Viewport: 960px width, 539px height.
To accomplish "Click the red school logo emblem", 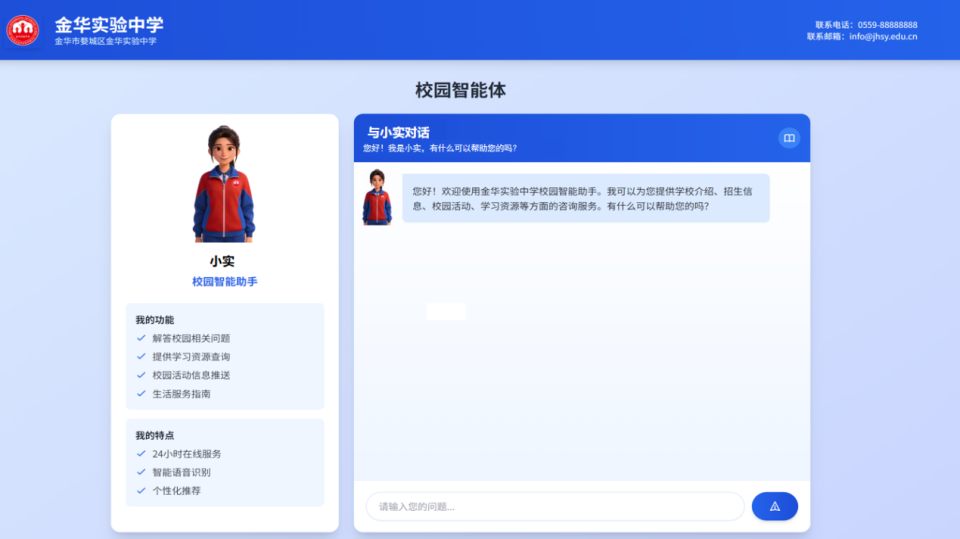I will tap(23, 30).
